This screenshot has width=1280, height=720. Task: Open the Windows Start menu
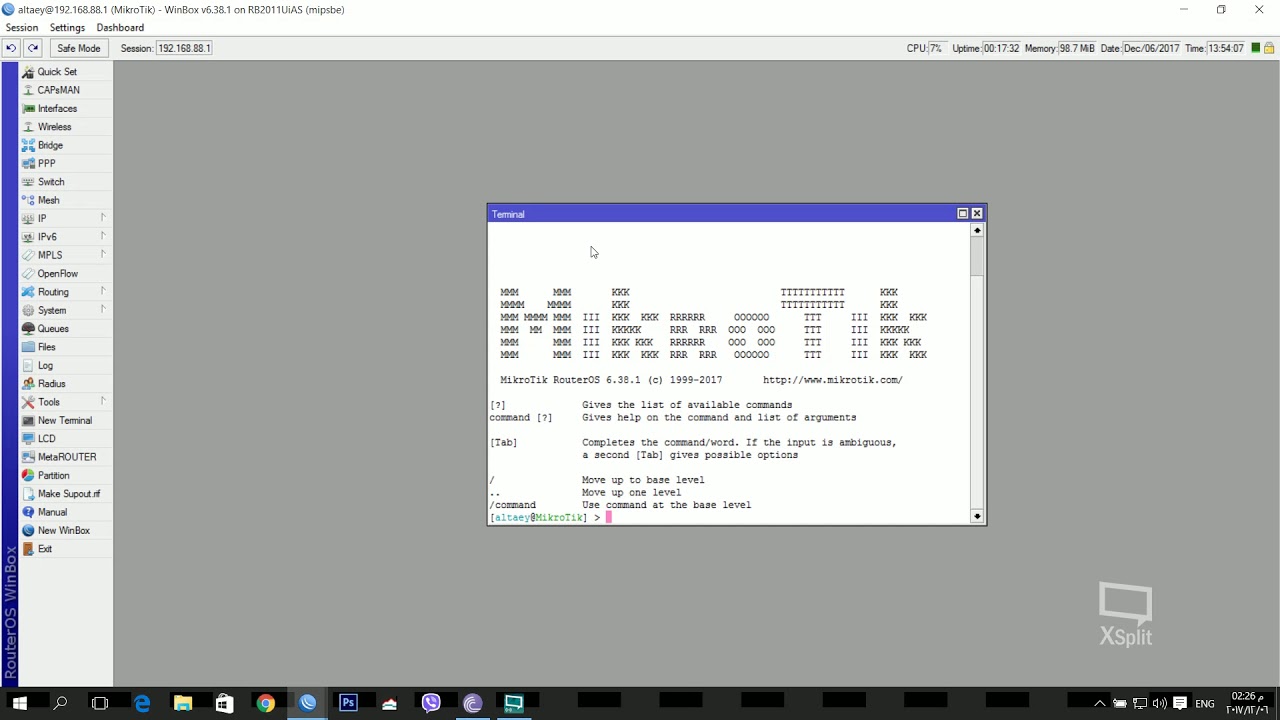[19, 703]
